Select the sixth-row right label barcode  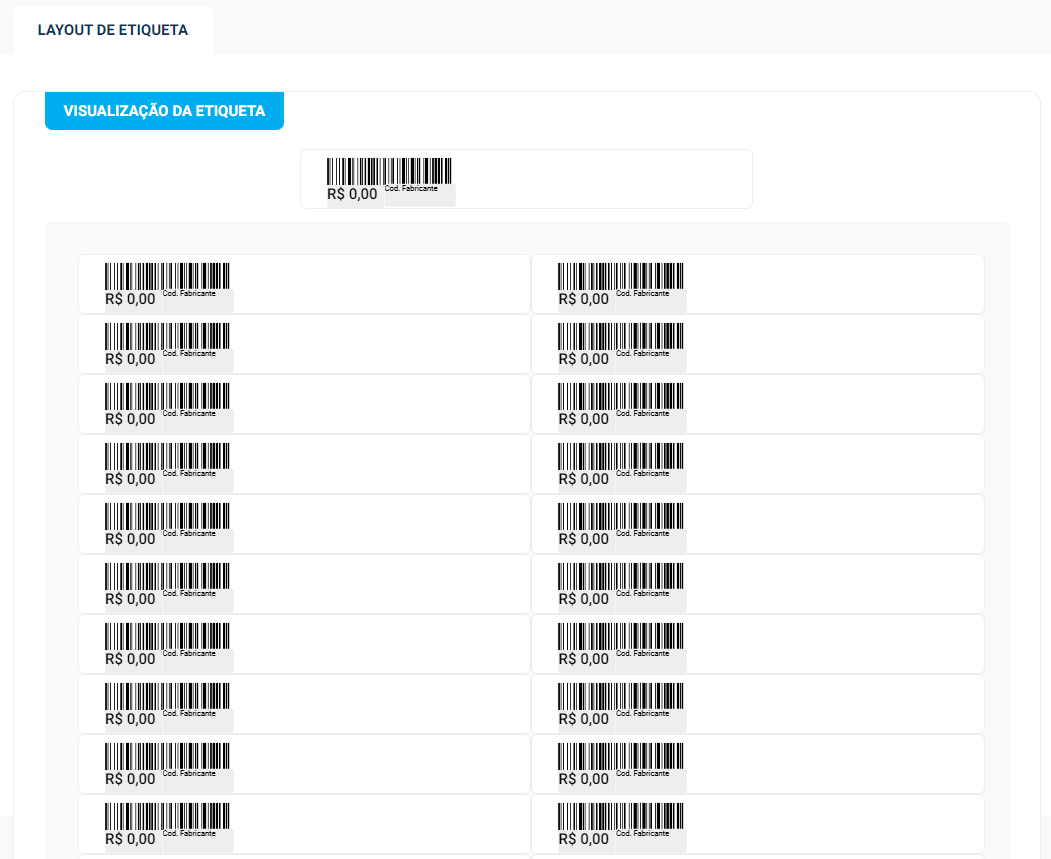tap(620, 575)
